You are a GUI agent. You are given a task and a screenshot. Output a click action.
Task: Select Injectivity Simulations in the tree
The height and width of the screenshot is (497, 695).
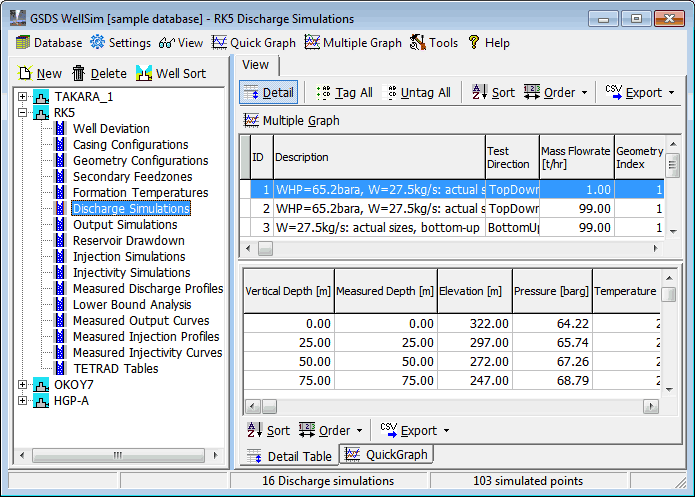[x=131, y=273]
